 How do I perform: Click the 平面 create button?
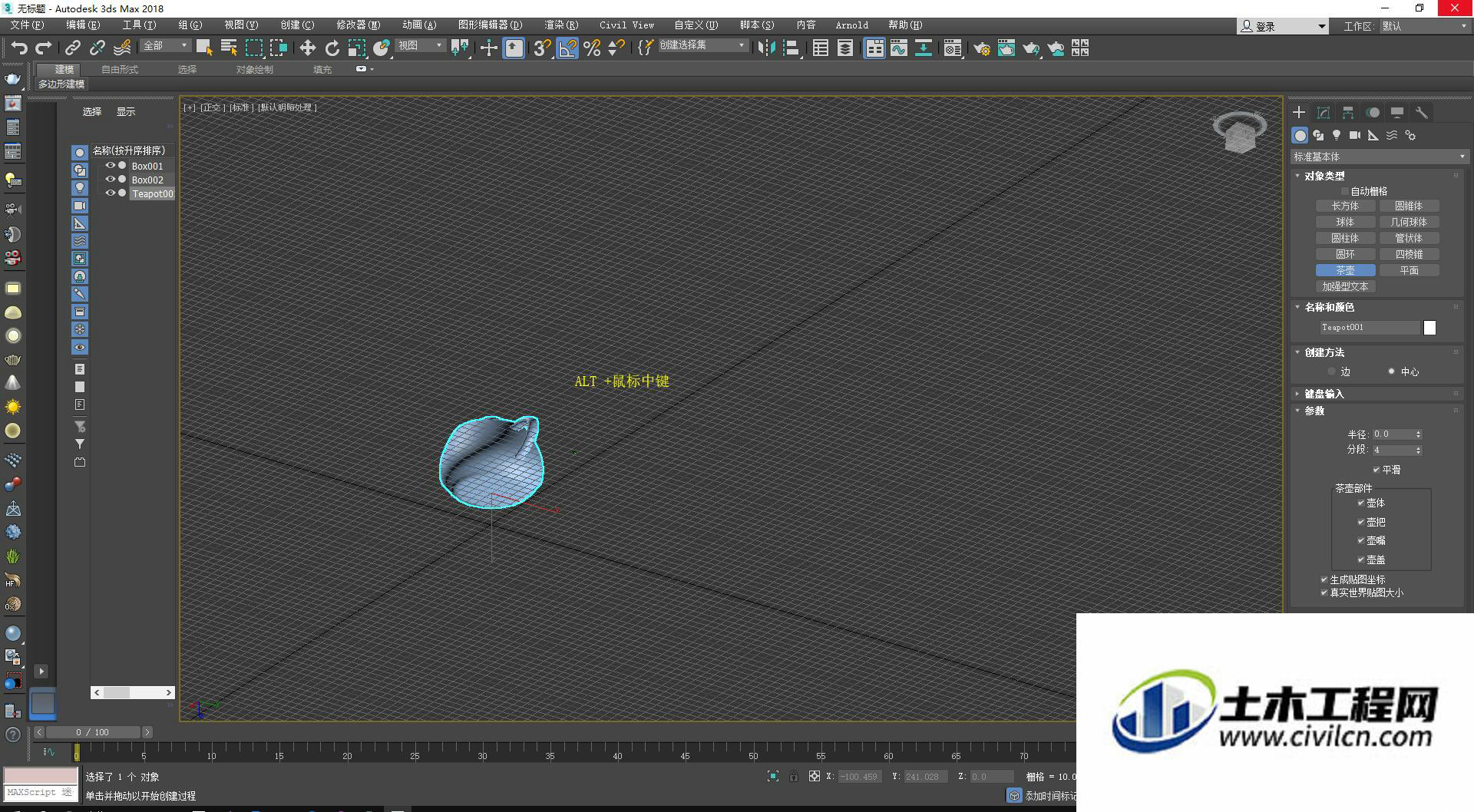pos(1409,270)
